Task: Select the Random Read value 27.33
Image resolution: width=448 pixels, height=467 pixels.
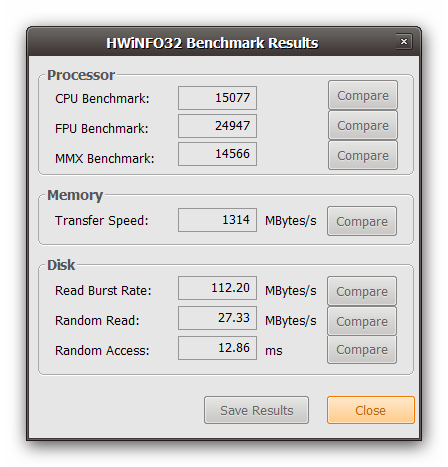Action: [x=217, y=318]
